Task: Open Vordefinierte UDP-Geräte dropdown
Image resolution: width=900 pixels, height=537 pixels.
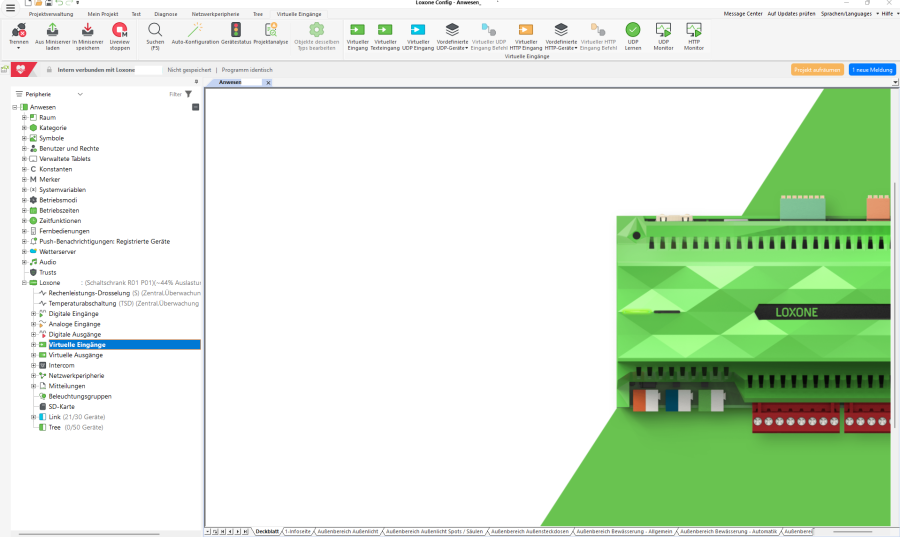Action: [x=452, y=36]
